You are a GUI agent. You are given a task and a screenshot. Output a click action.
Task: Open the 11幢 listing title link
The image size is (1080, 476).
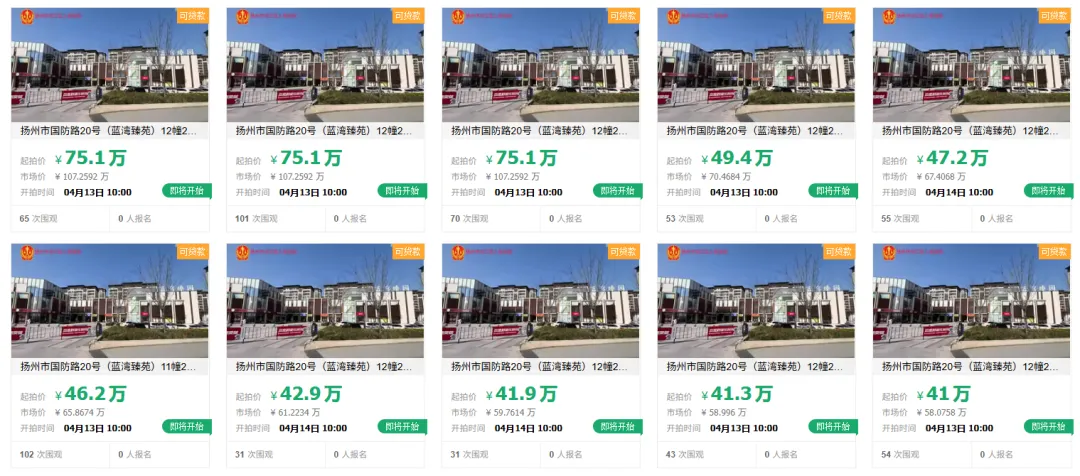pyautogui.click(x=107, y=367)
